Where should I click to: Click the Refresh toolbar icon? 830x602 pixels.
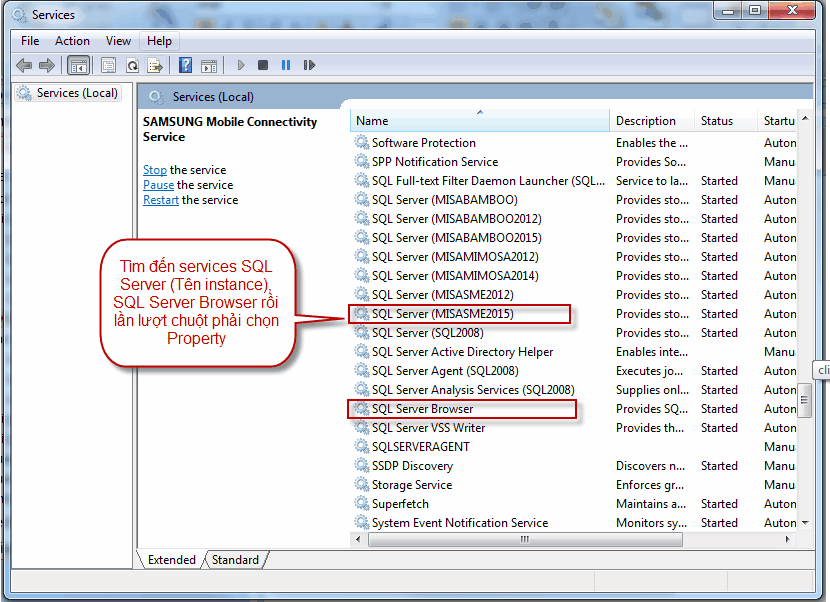132,66
